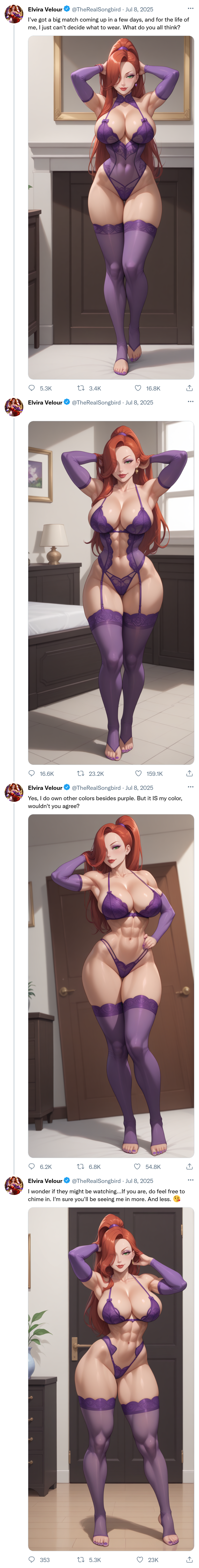Open the @TheRealSongbird handle in first tweet
Screen dimensions: 199x1568
point(96,9)
